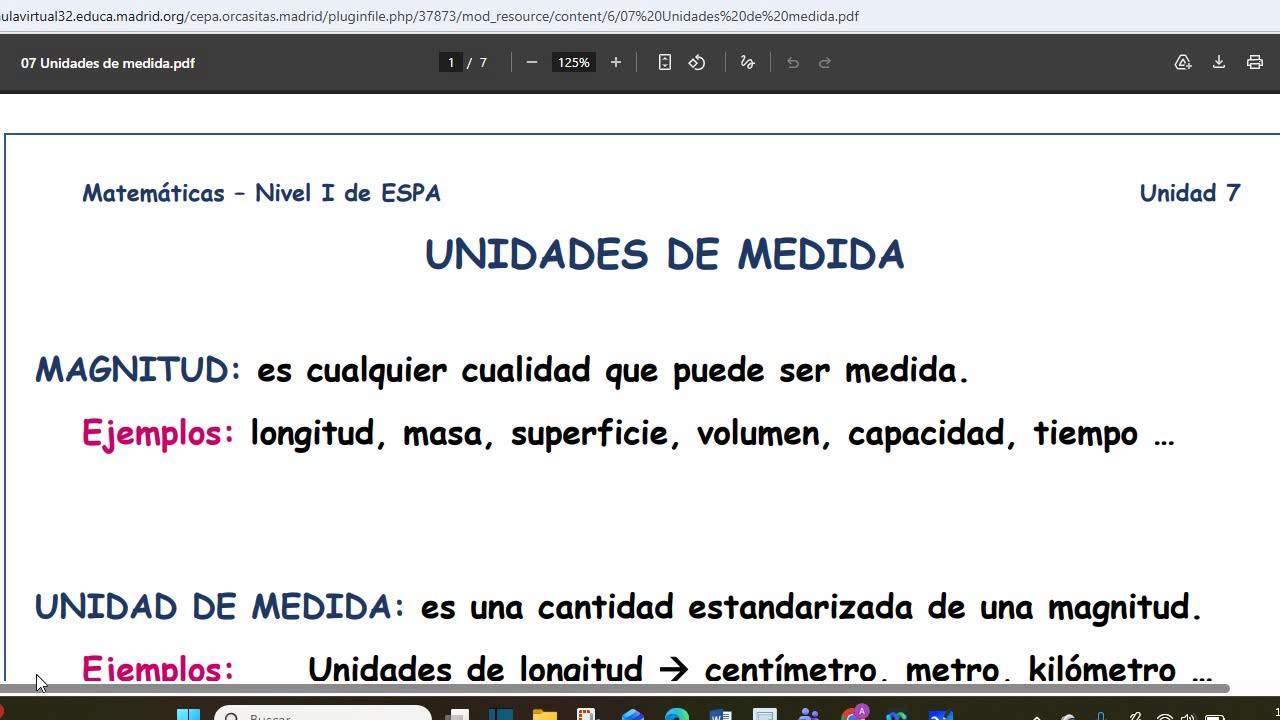Click the pink 'Ejemplos:' under MAGNITUD

pyautogui.click(x=158, y=433)
